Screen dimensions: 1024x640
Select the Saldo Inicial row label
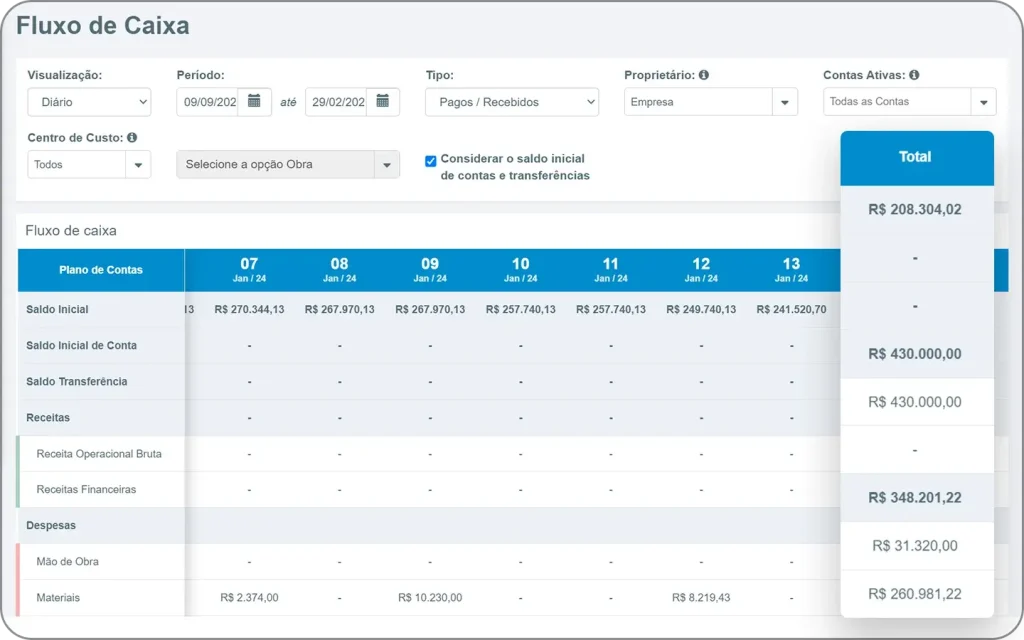57,310
